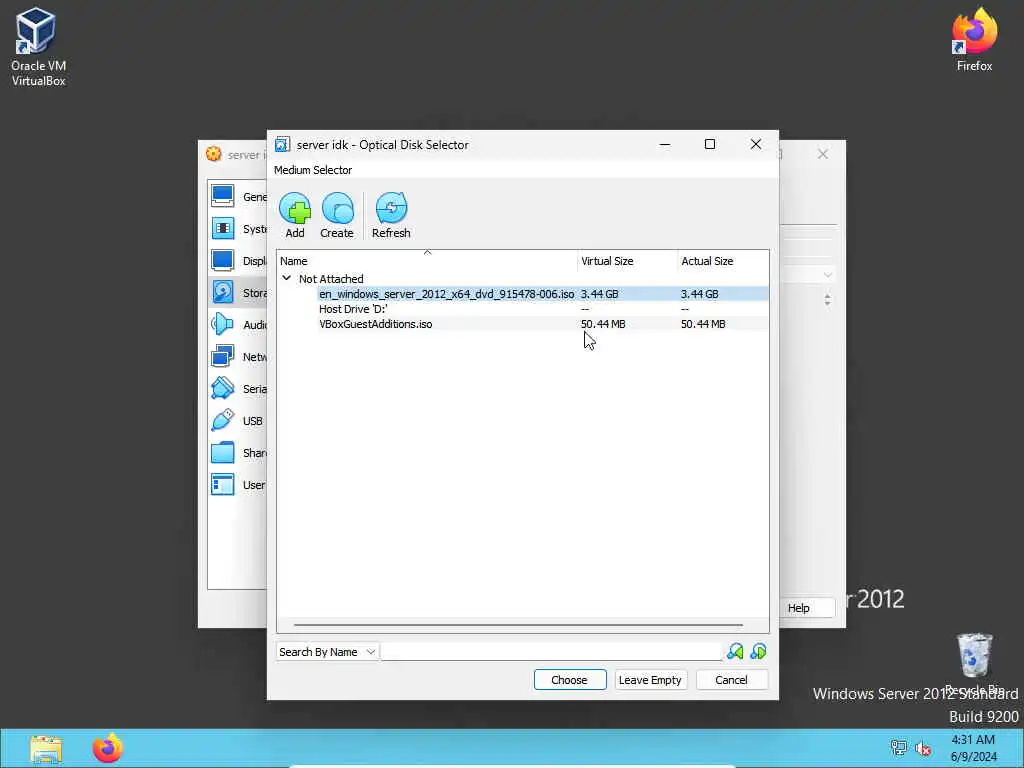Open the User Interface settings icon

(223, 484)
